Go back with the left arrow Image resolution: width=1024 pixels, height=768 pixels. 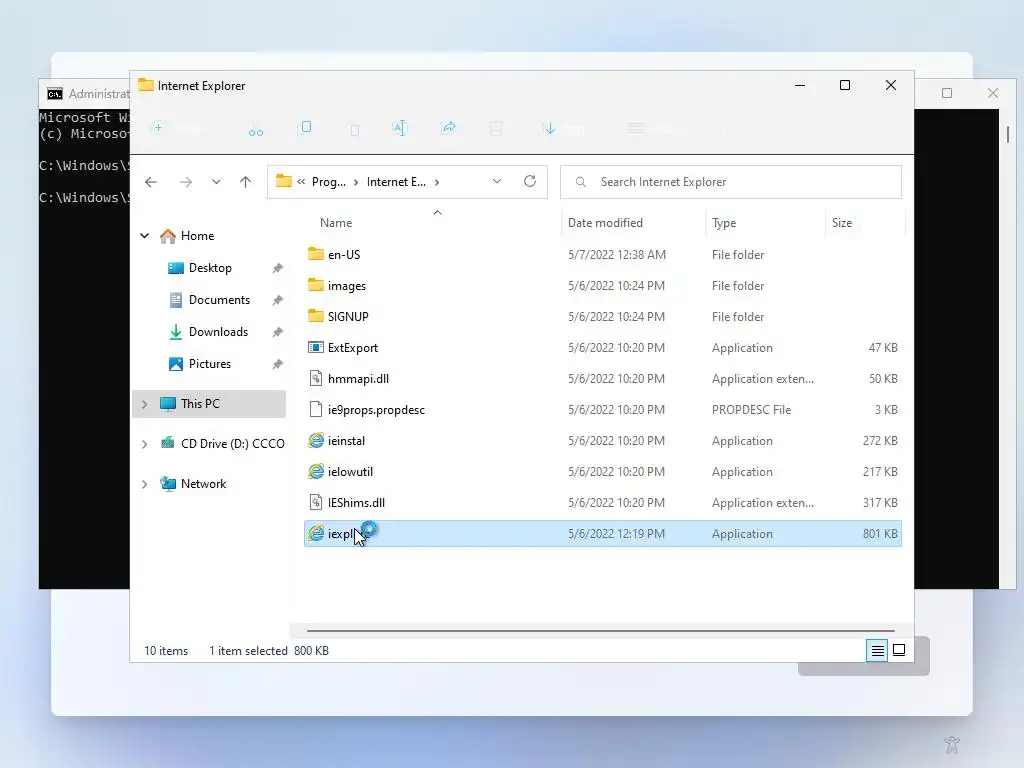pyautogui.click(x=151, y=182)
